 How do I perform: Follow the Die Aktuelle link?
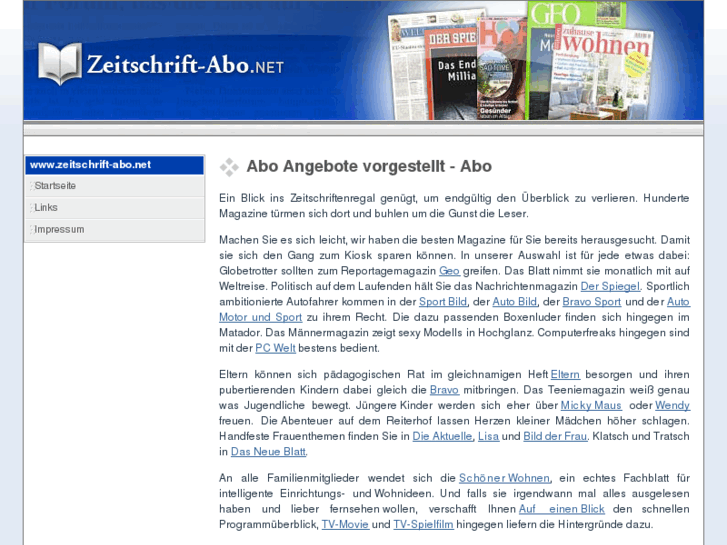point(442,436)
